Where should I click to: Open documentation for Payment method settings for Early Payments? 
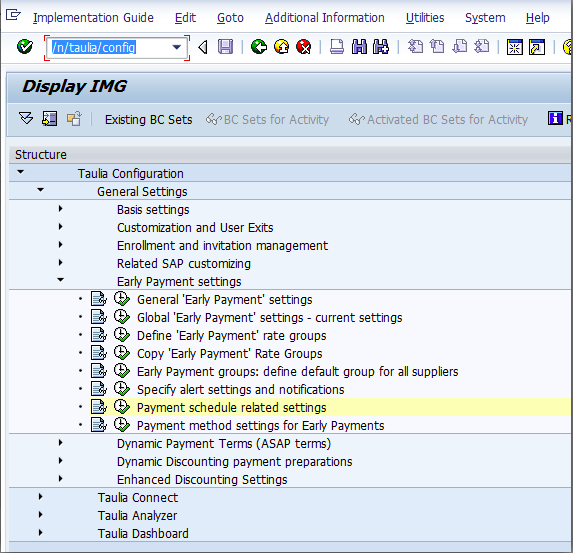click(x=99, y=425)
